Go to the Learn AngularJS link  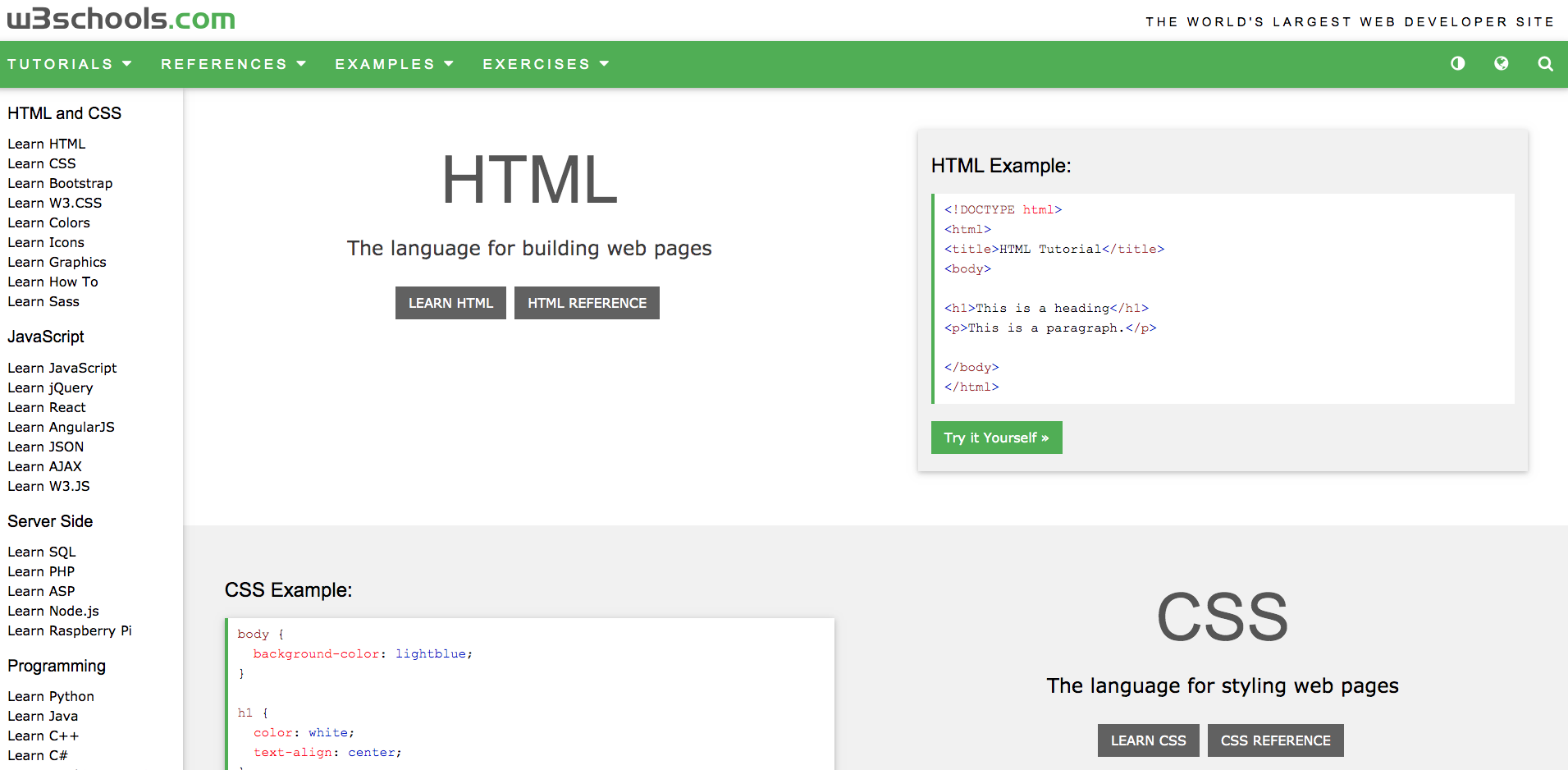tap(62, 427)
